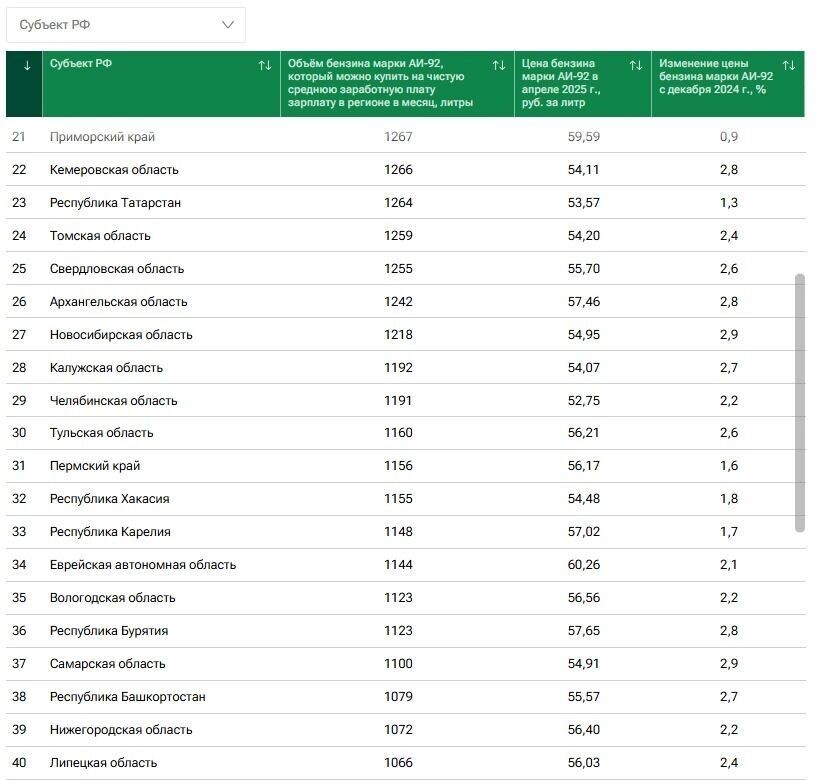Select the Вологодская область row
This screenshot has width=817, height=780.
click(406, 598)
